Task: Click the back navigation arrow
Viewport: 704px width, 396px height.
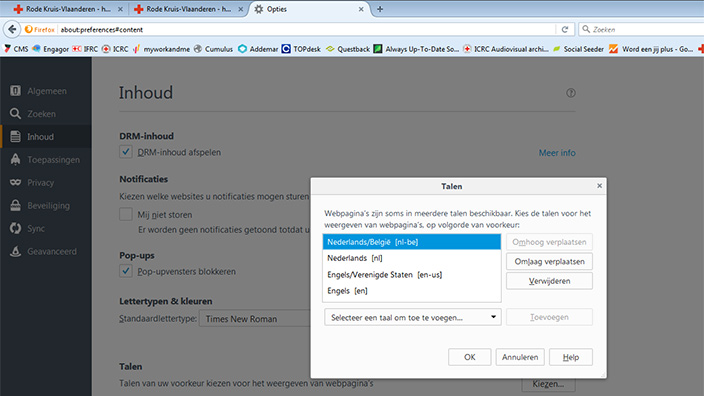Action: (12, 30)
